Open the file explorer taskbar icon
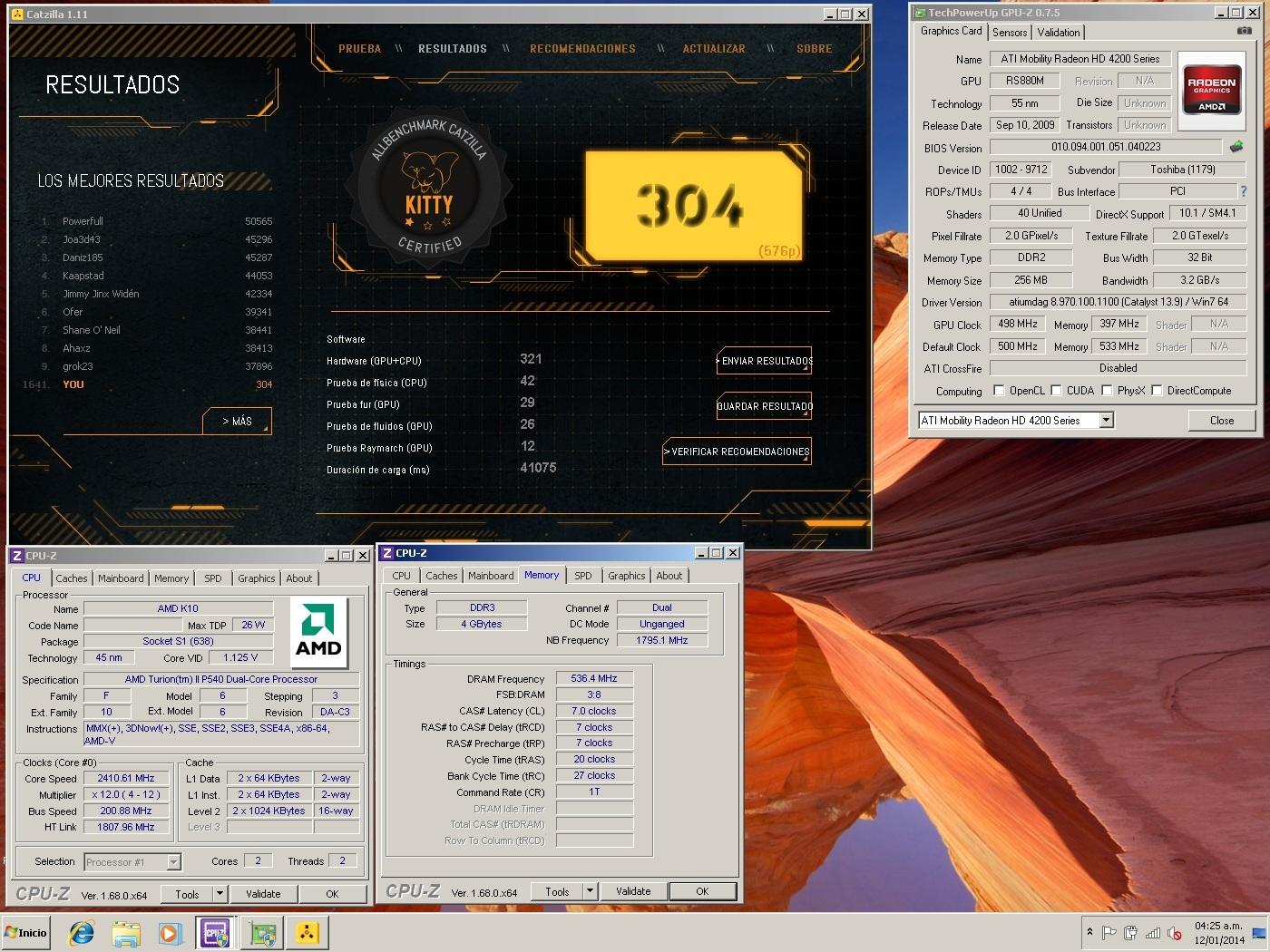The image size is (1270, 952). pyautogui.click(x=126, y=932)
